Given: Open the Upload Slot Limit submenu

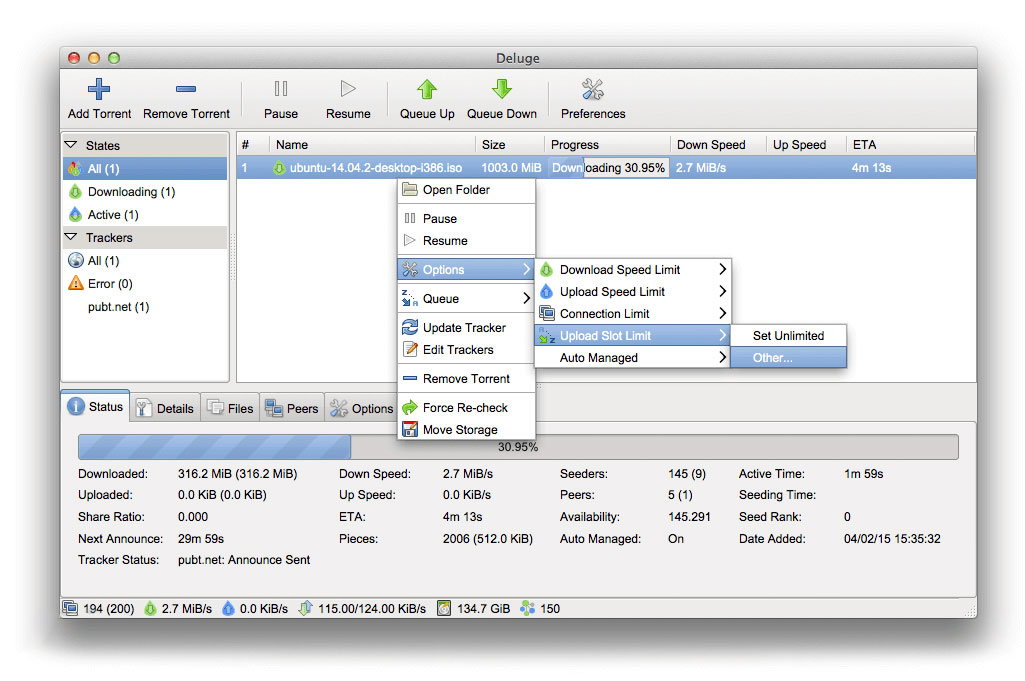Looking at the screenshot, I should click(632, 336).
